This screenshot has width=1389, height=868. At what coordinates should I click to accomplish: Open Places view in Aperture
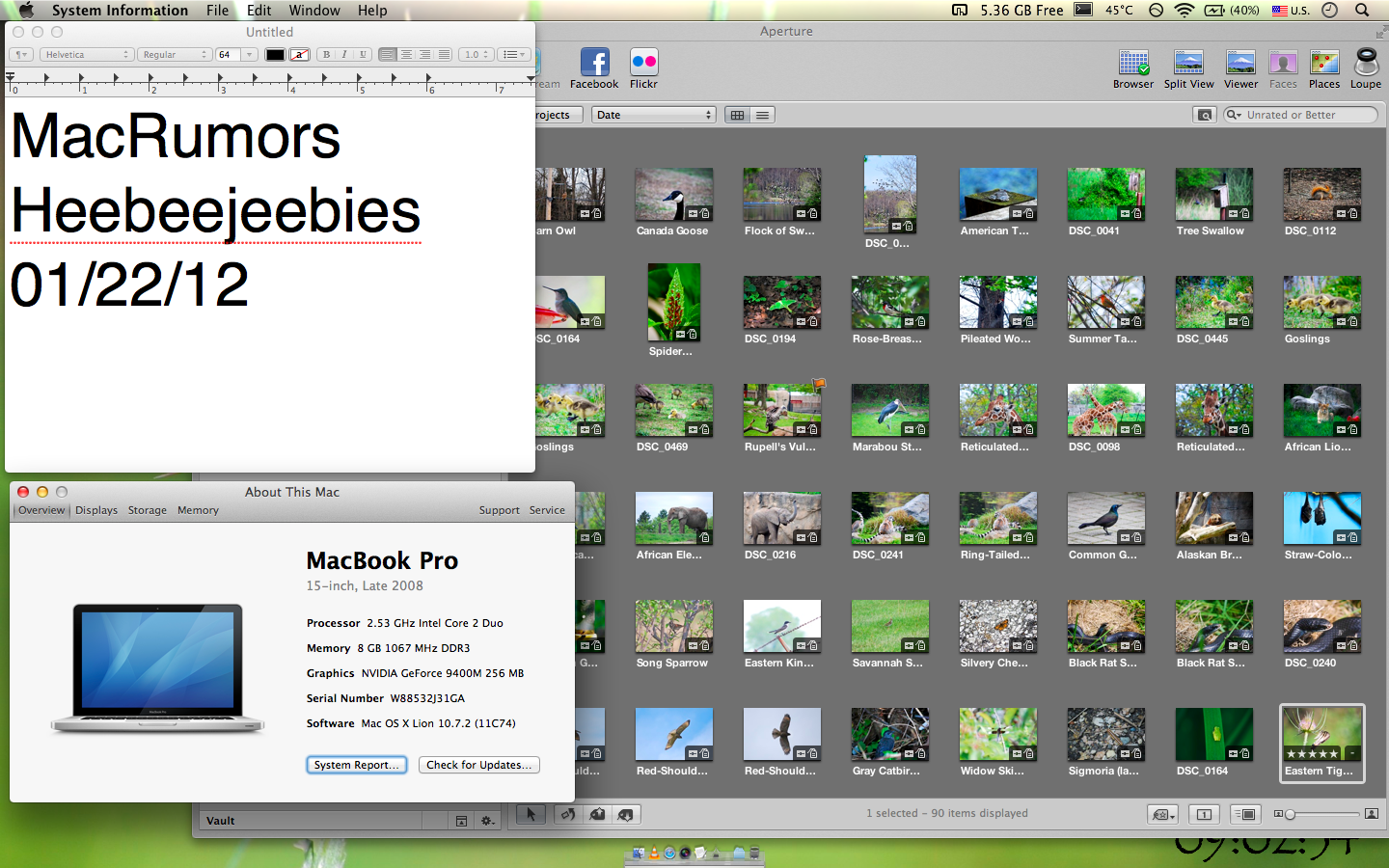click(1324, 68)
